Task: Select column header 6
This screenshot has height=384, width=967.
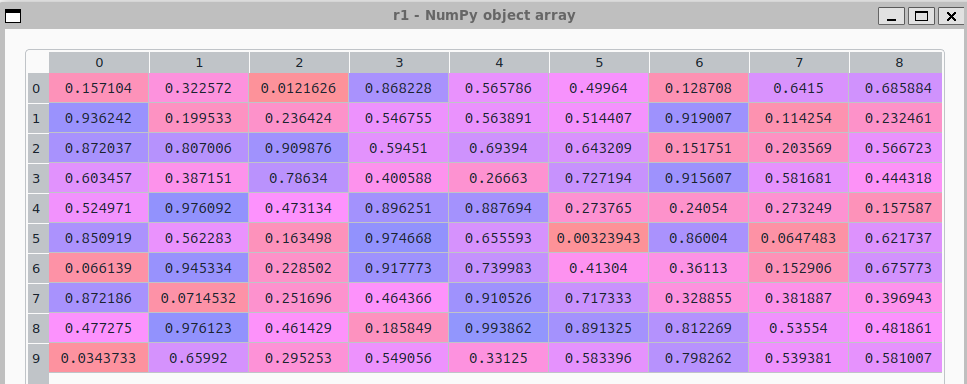Action: click(x=699, y=62)
